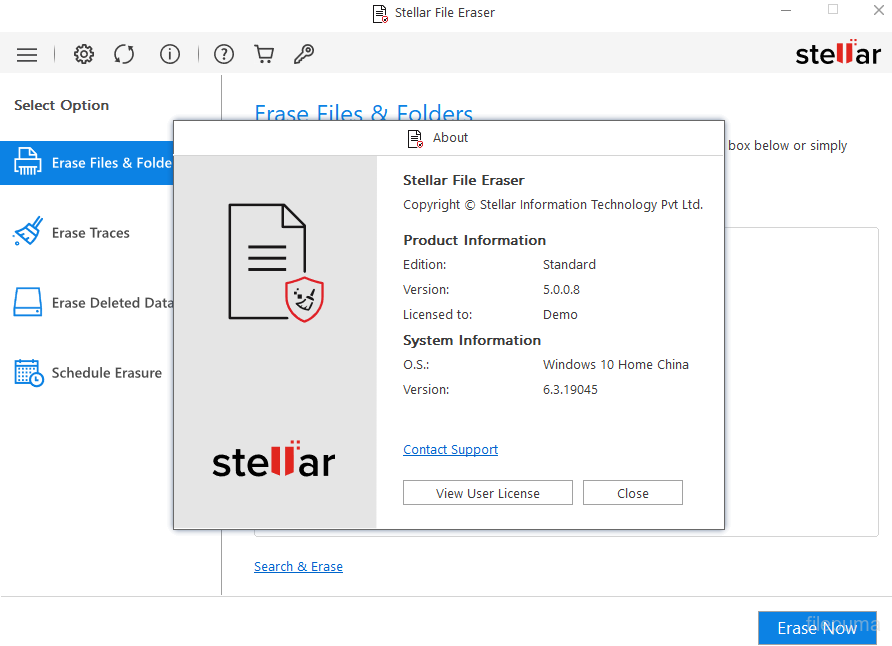
Task: Click the Stellar logo in header
Action: pyautogui.click(x=837, y=54)
